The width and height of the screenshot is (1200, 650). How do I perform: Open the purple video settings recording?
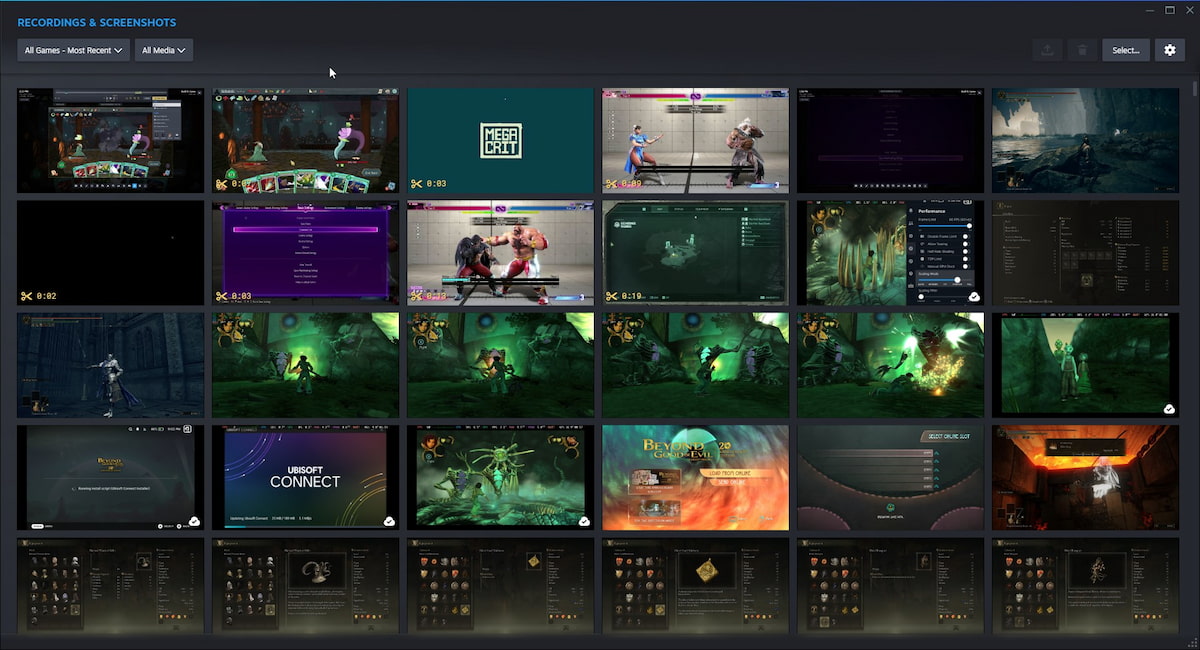click(305, 252)
